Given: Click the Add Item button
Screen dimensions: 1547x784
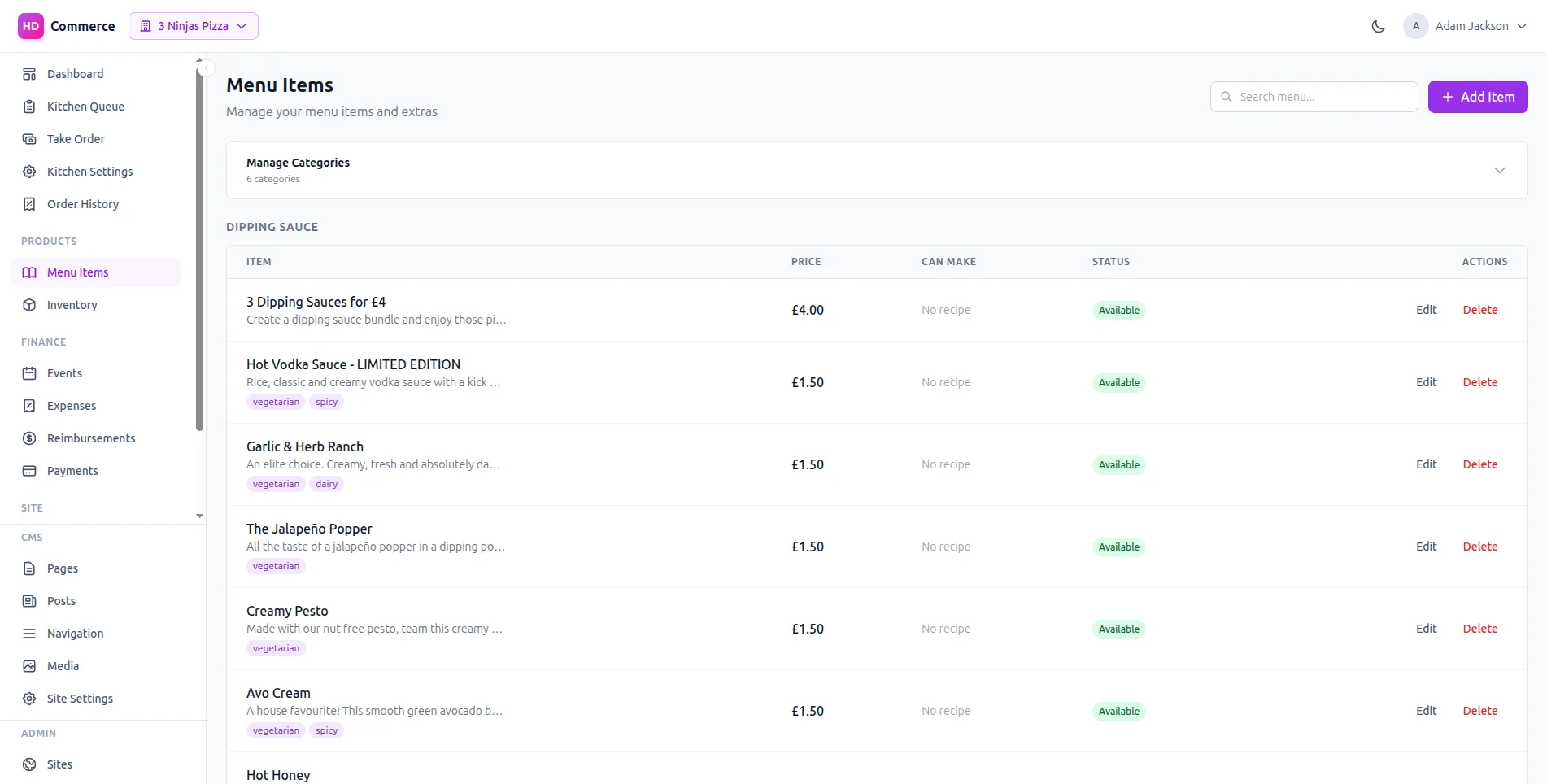Looking at the screenshot, I should tap(1477, 97).
